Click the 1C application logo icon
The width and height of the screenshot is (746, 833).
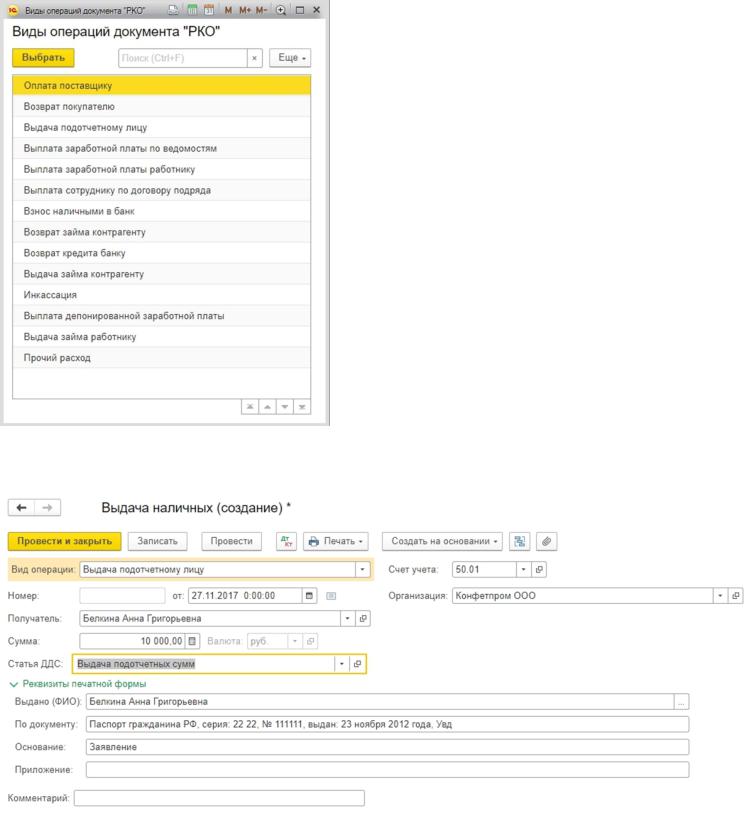(x=13, y=10)
